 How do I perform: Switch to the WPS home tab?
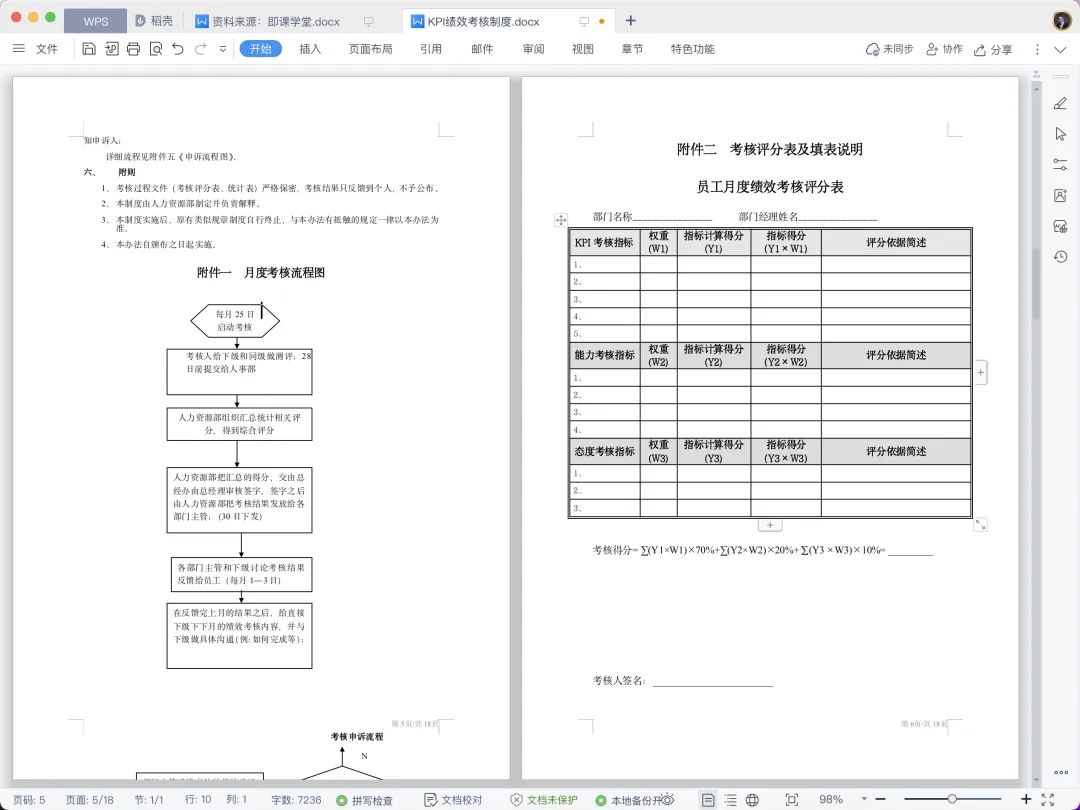[96, 21]
